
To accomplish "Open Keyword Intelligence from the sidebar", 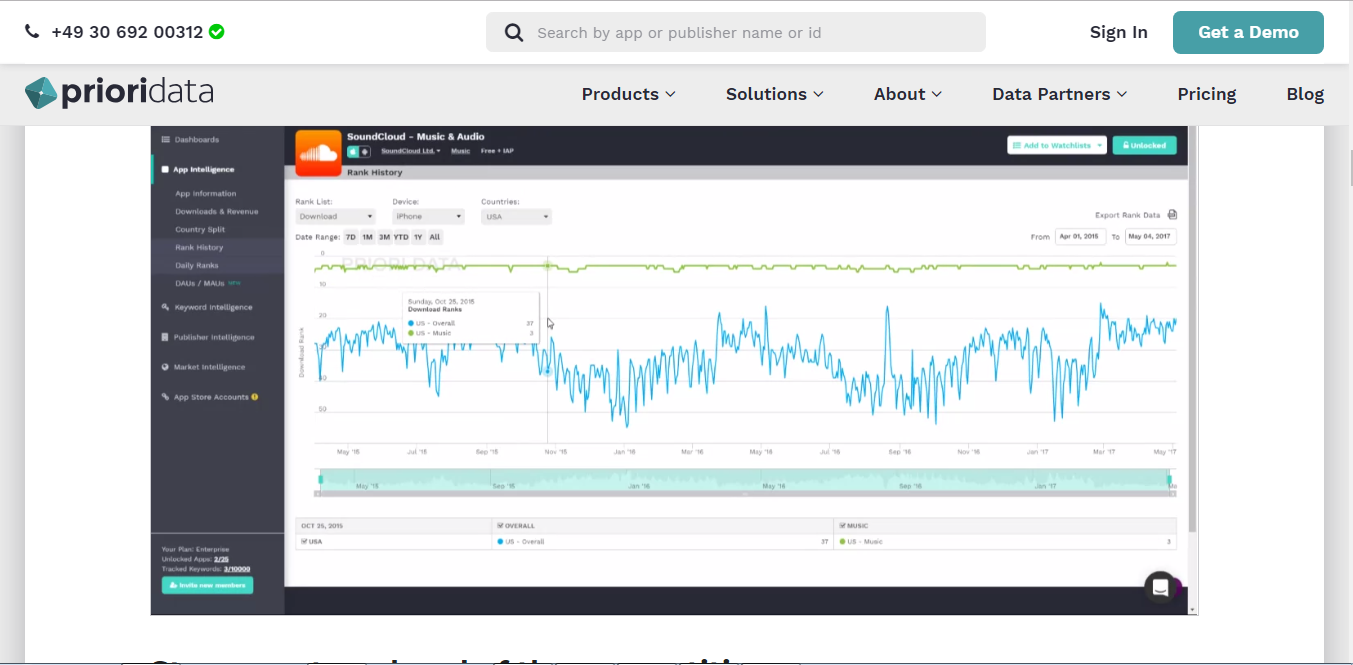I will pos(212,307).
